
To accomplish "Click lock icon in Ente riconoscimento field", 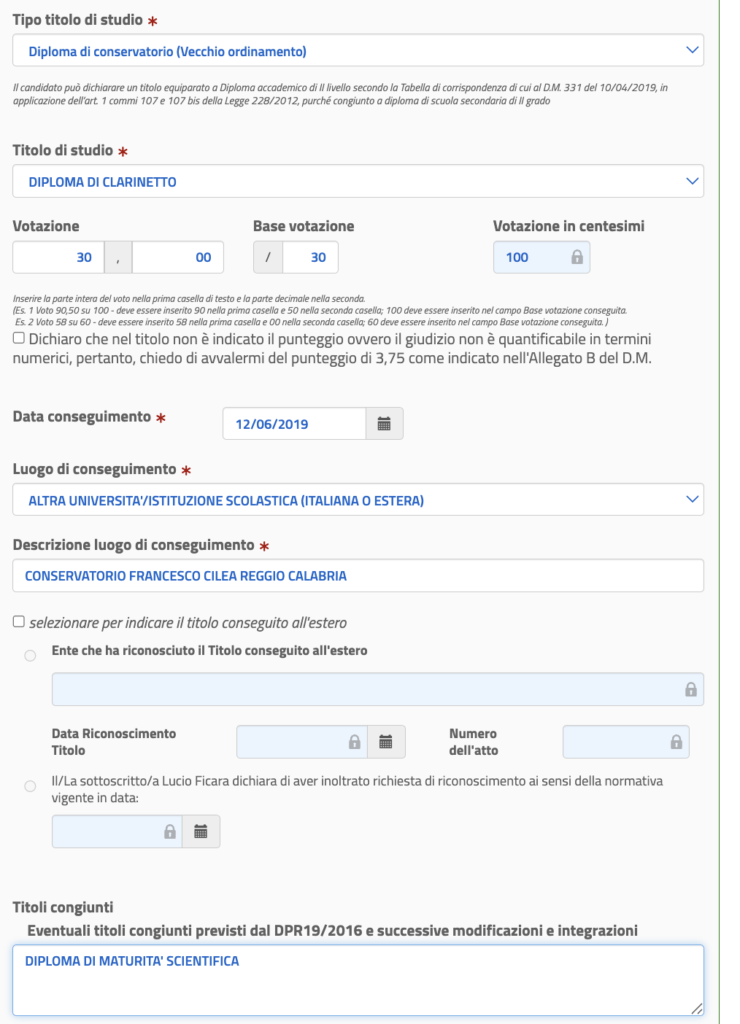I will click(690, 689).
